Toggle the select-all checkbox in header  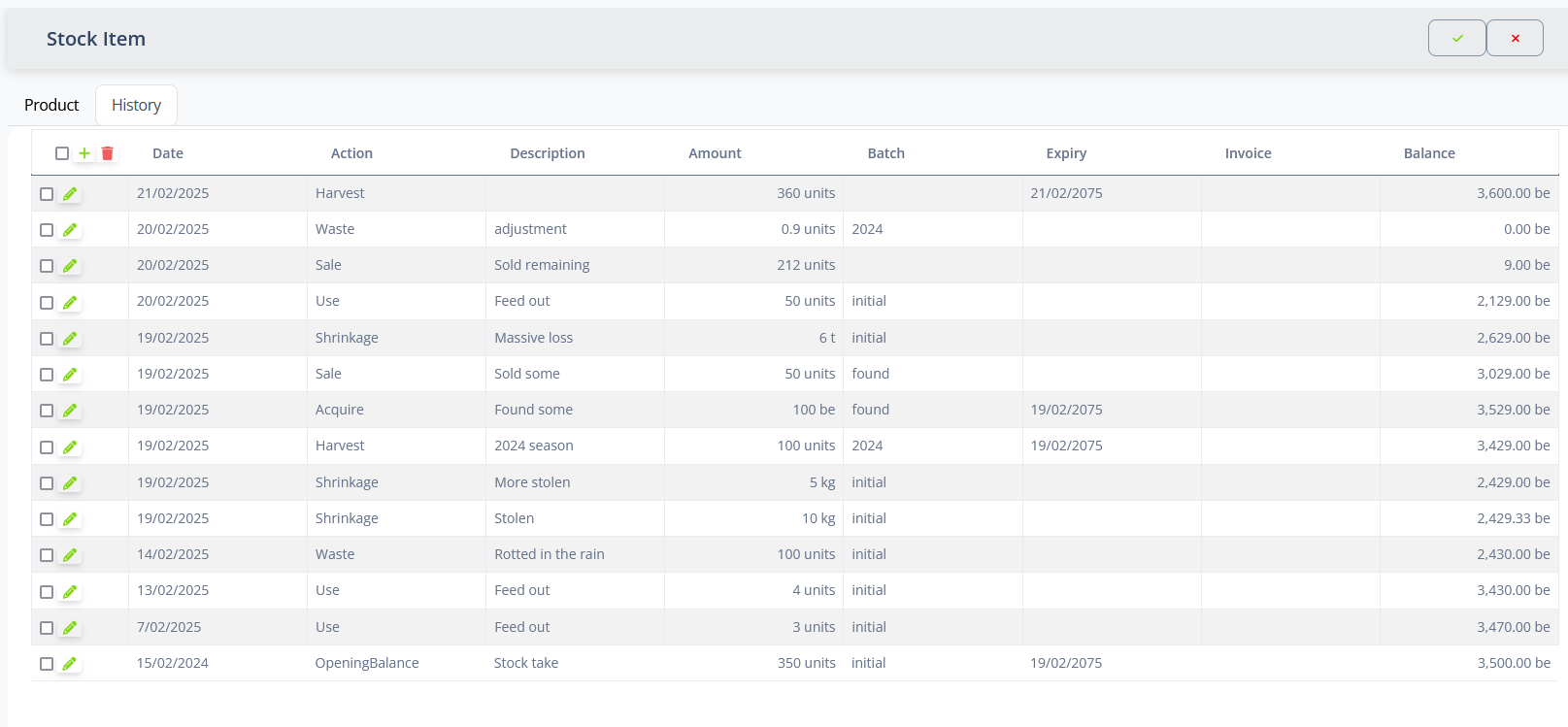(62, 153)
